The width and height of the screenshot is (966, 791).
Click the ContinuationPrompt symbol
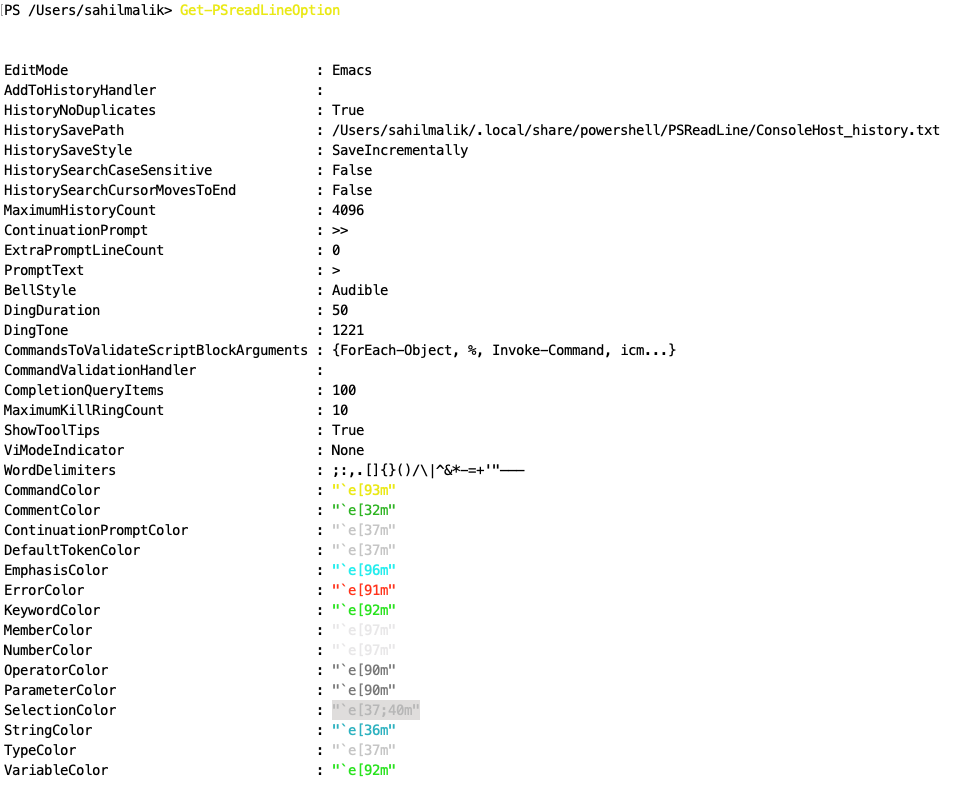coord(340,230)
